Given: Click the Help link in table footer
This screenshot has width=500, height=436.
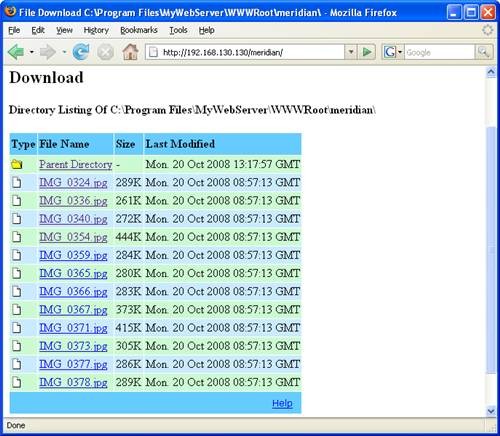Looking at the screenshot, I should [x=282, y=403].
